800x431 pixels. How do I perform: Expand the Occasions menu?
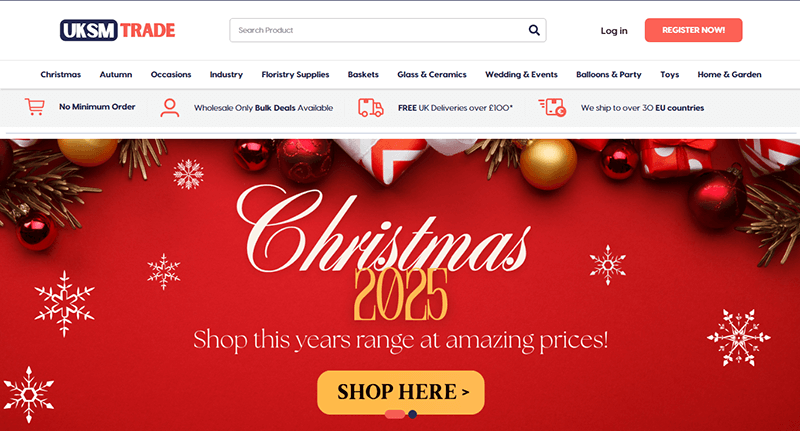coord(171,74)
